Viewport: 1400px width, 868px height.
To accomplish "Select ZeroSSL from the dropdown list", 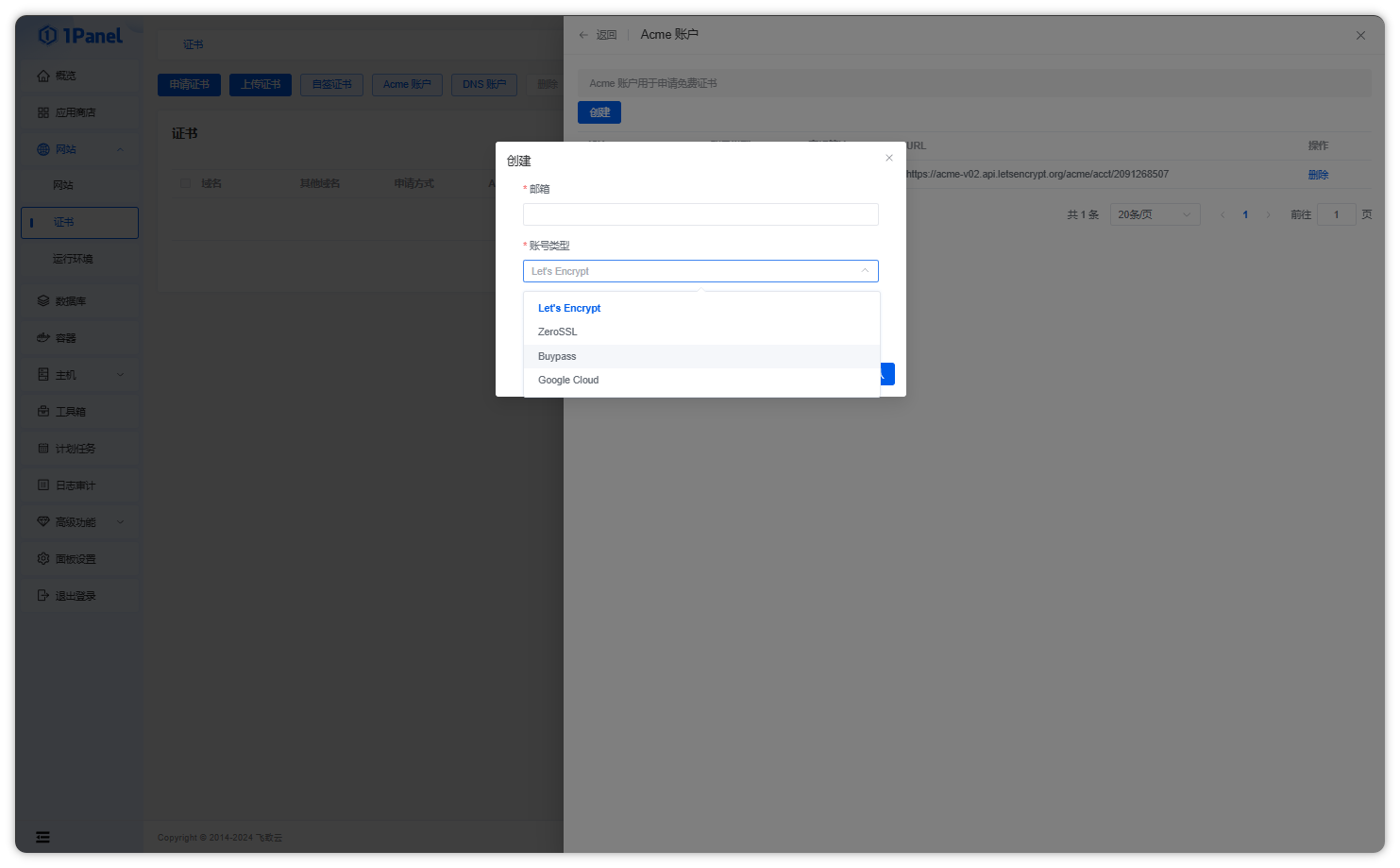I will 558,332.
